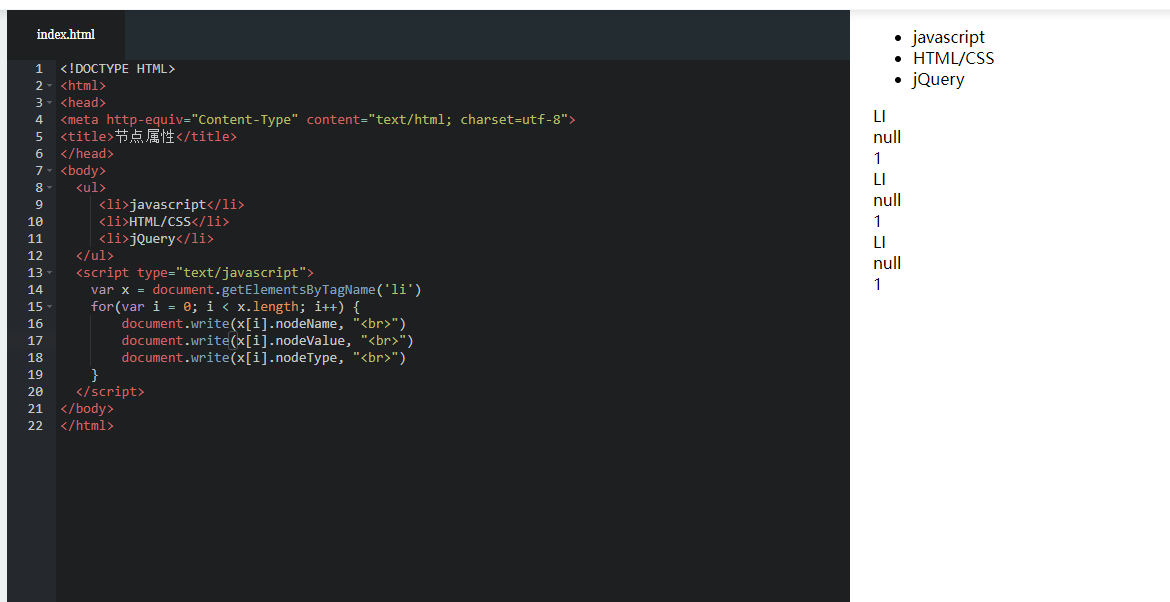Collapse the ul tag fold on line 8
Image resolution: width=1170 pixels, height=602 pixels.
50,188
